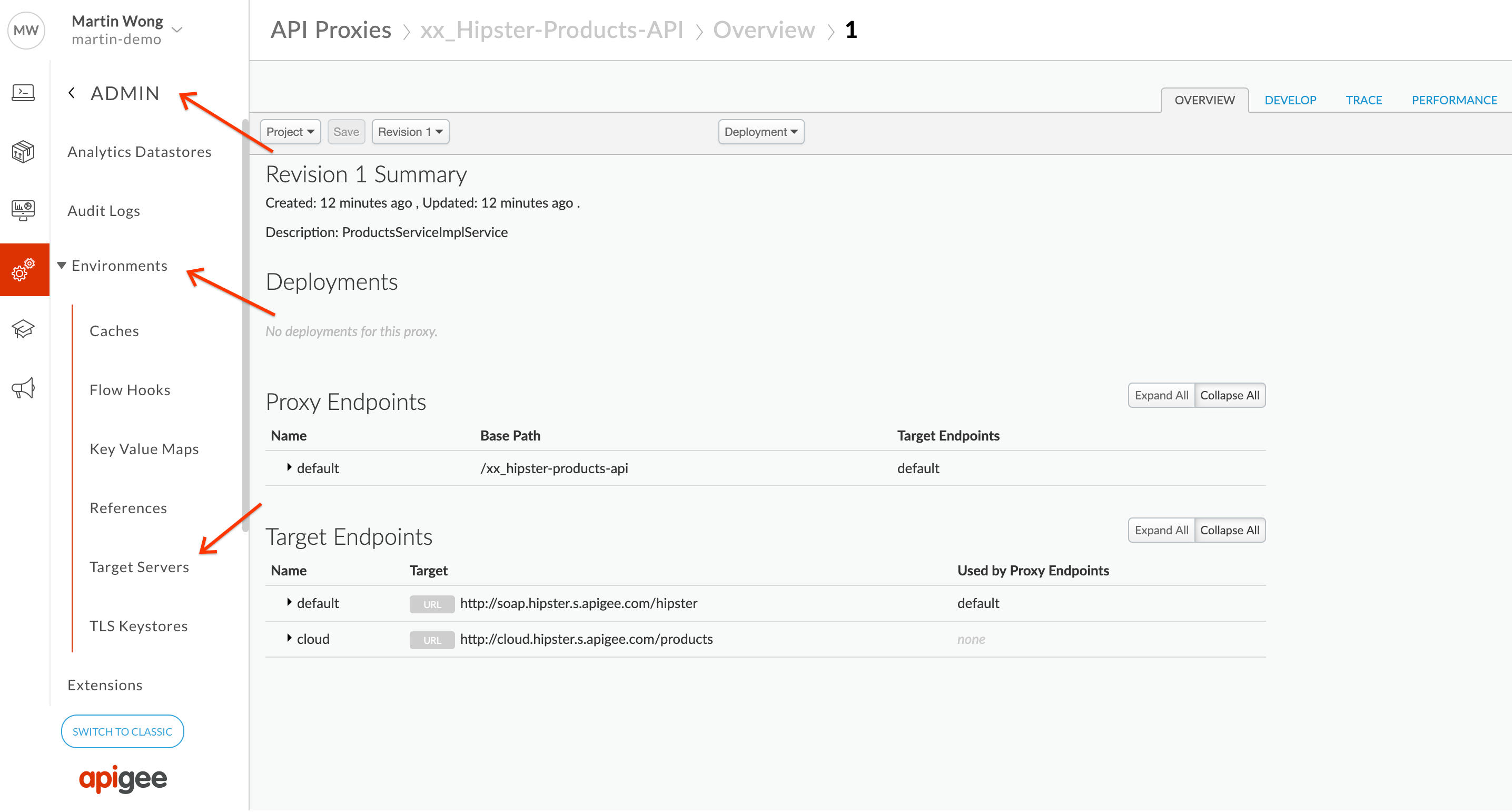Click Expand All for Proxy Endpoints
1512x812 pixels.
click(x=1162, y=395)
